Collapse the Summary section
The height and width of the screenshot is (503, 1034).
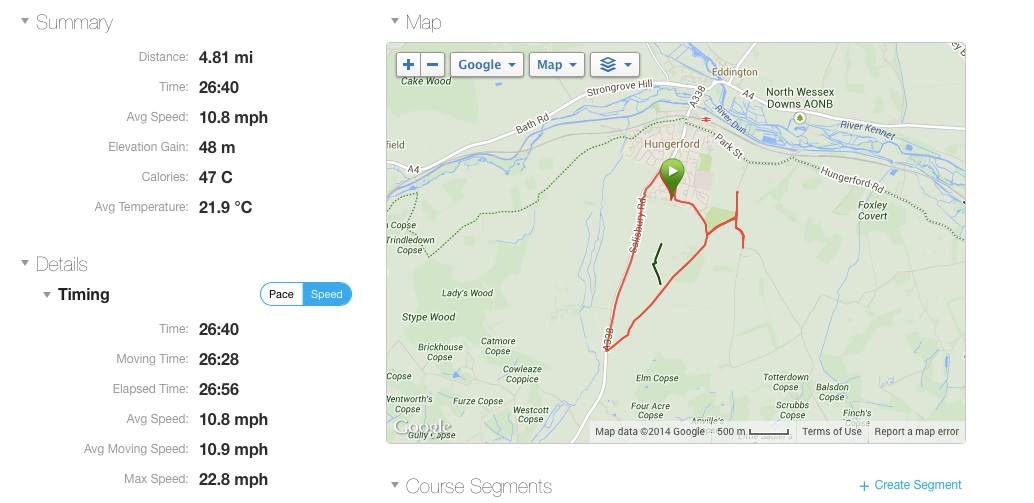tap(25, 22)
